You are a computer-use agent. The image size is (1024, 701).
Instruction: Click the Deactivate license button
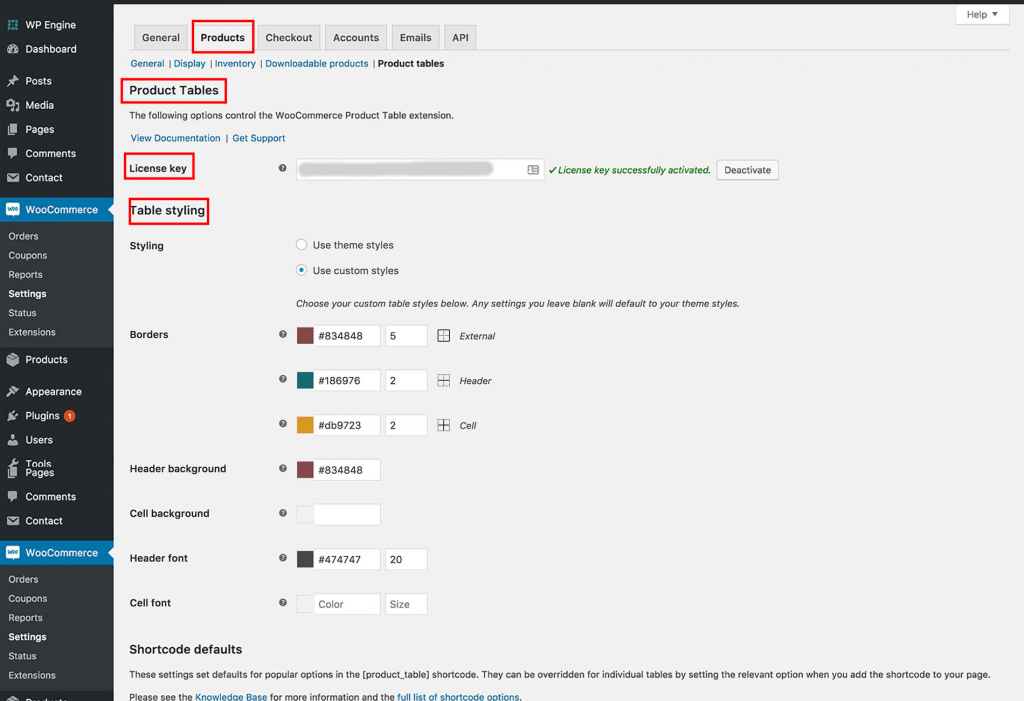[x=747, y=169]
